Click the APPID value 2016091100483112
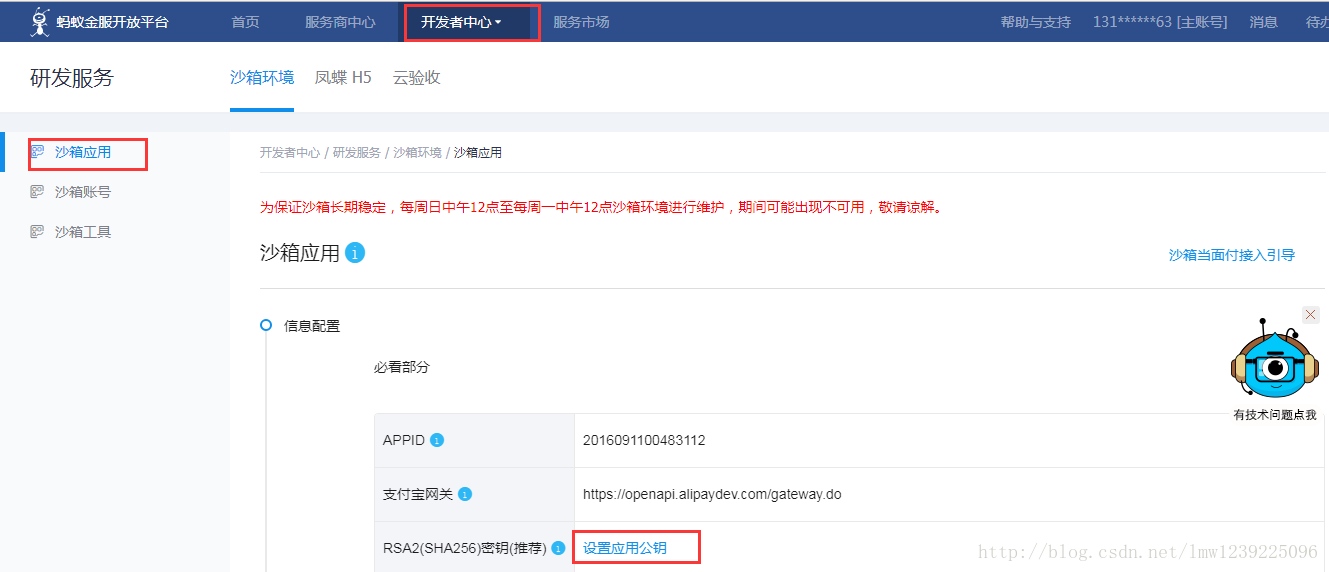This screenshot has width=1329, height=572. pos(644,440)
